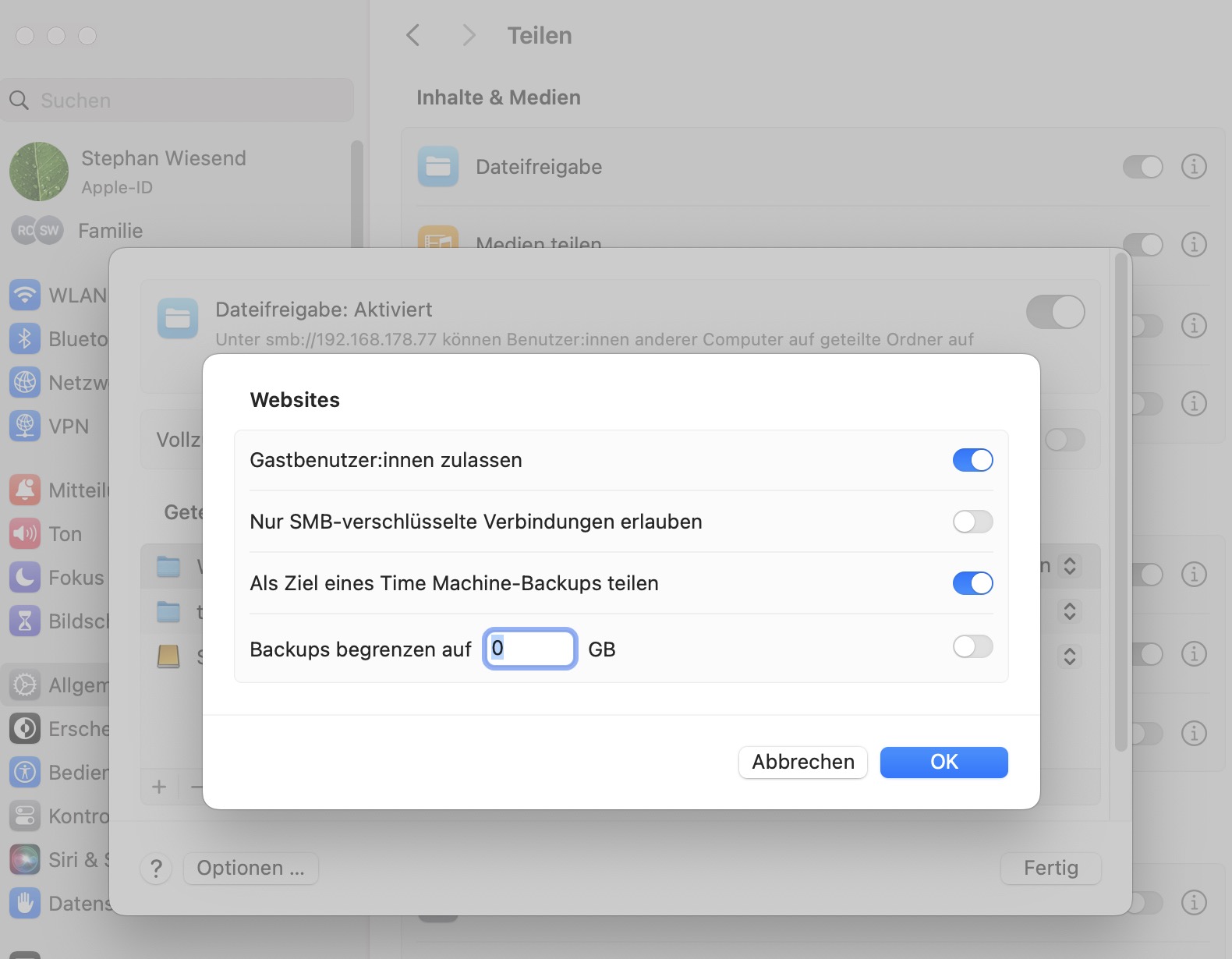Select Stephan Wiesend Apple-ID entry
Viewport: 1232px width, 959px height.
[x=163, y=172]
